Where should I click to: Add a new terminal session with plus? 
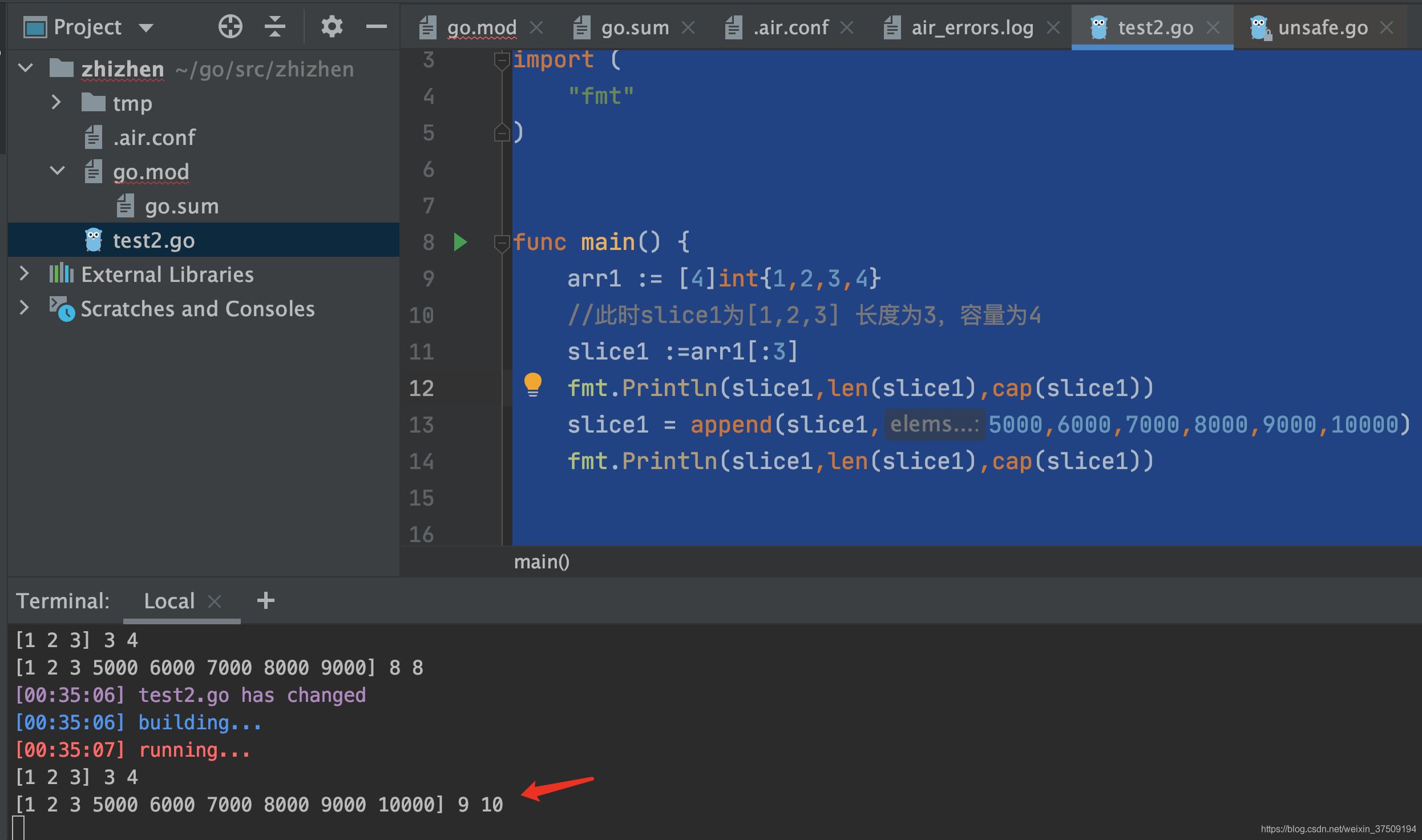pyautogui.click(x=265, y=600)
